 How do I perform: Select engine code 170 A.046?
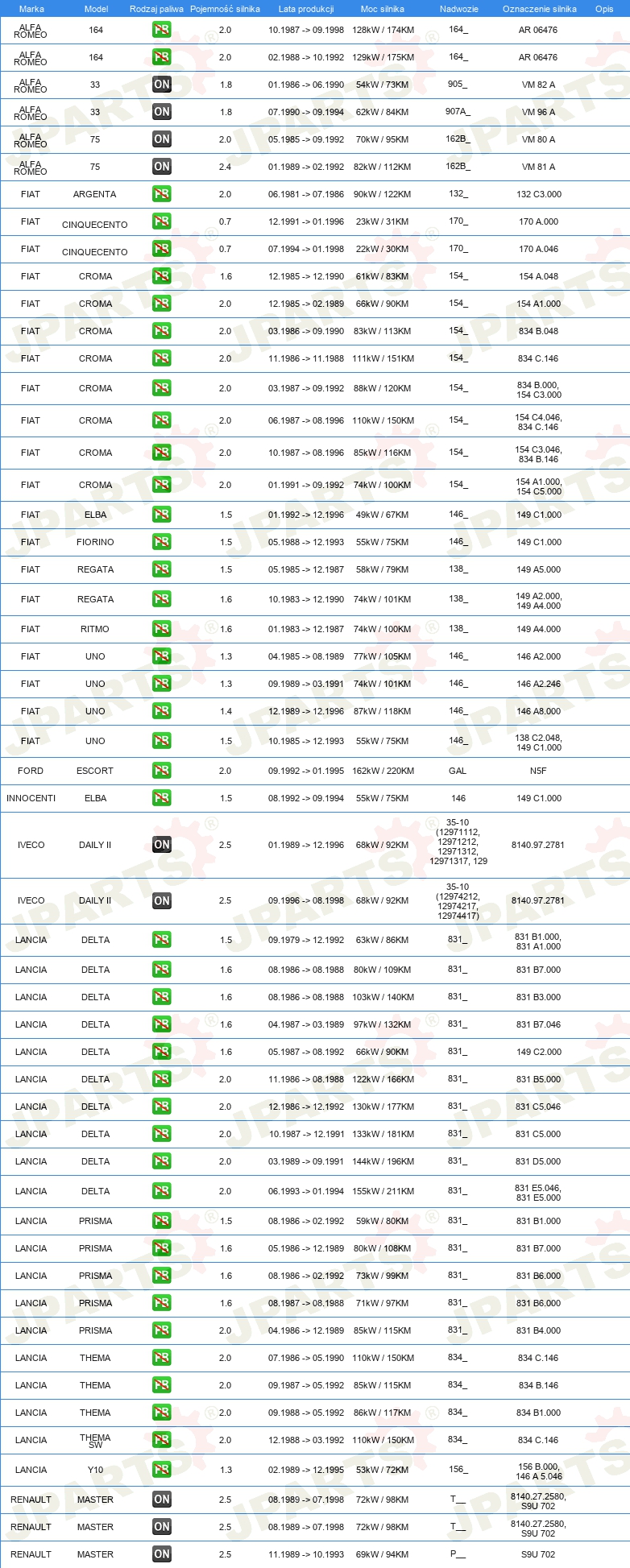pyautogui.click(x=538, y=249)
